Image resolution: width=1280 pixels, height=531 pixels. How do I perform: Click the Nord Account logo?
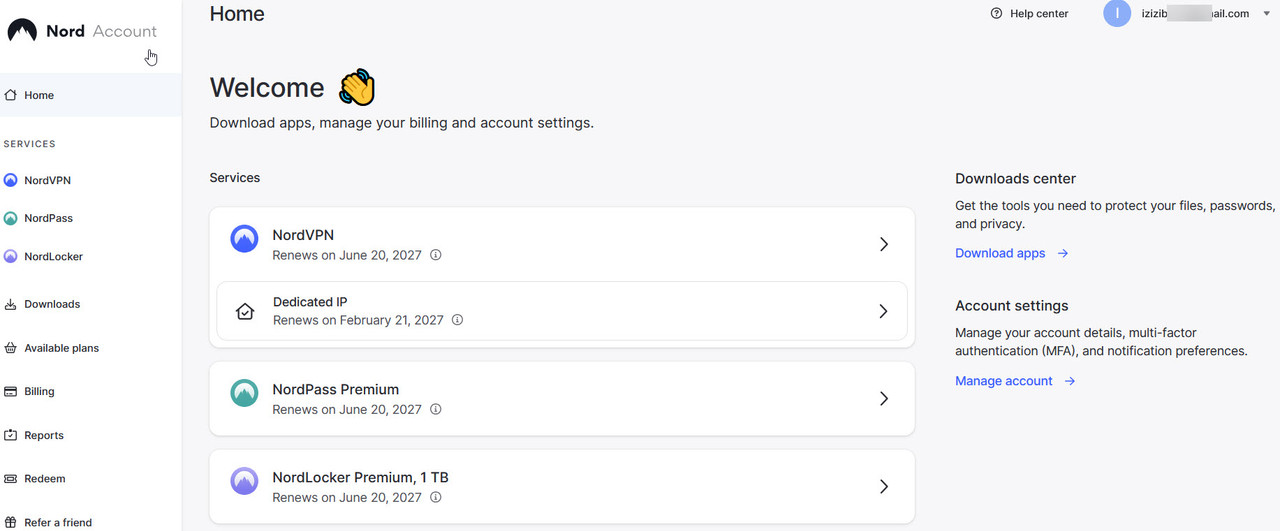tap(82, 31)
